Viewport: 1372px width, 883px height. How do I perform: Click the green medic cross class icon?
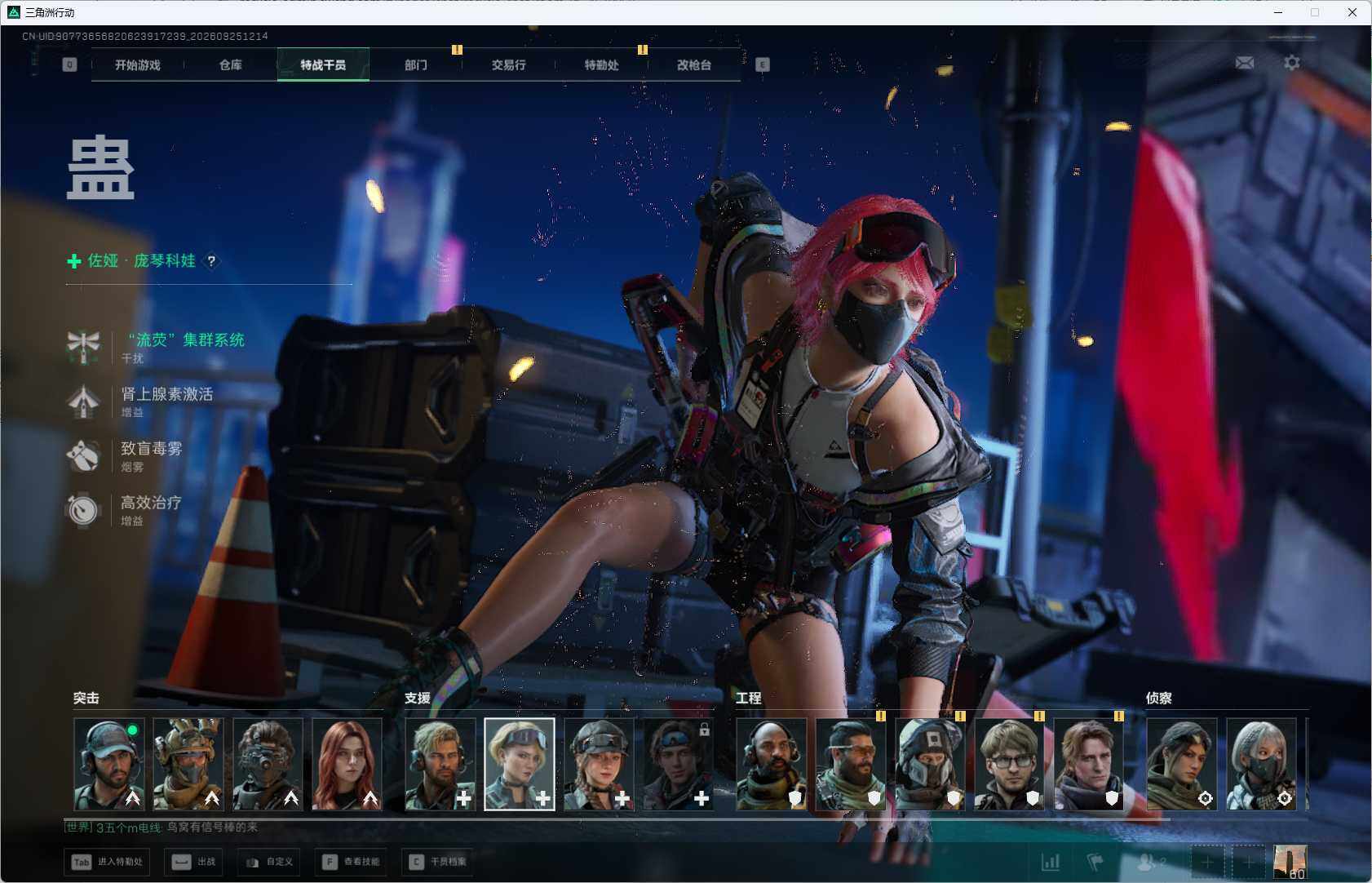(74, 261)
